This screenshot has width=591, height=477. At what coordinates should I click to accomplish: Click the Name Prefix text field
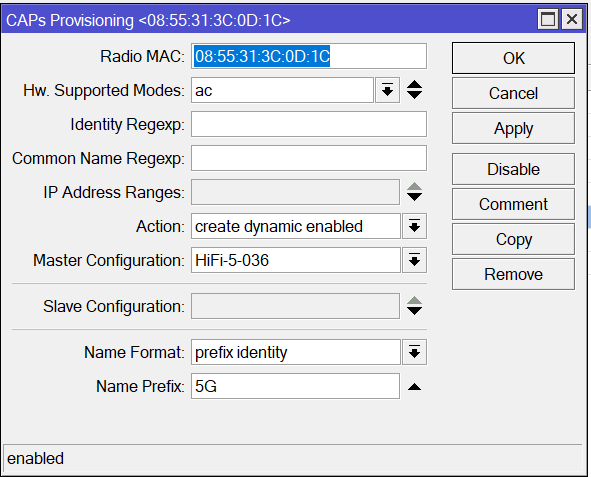point(295,386)
